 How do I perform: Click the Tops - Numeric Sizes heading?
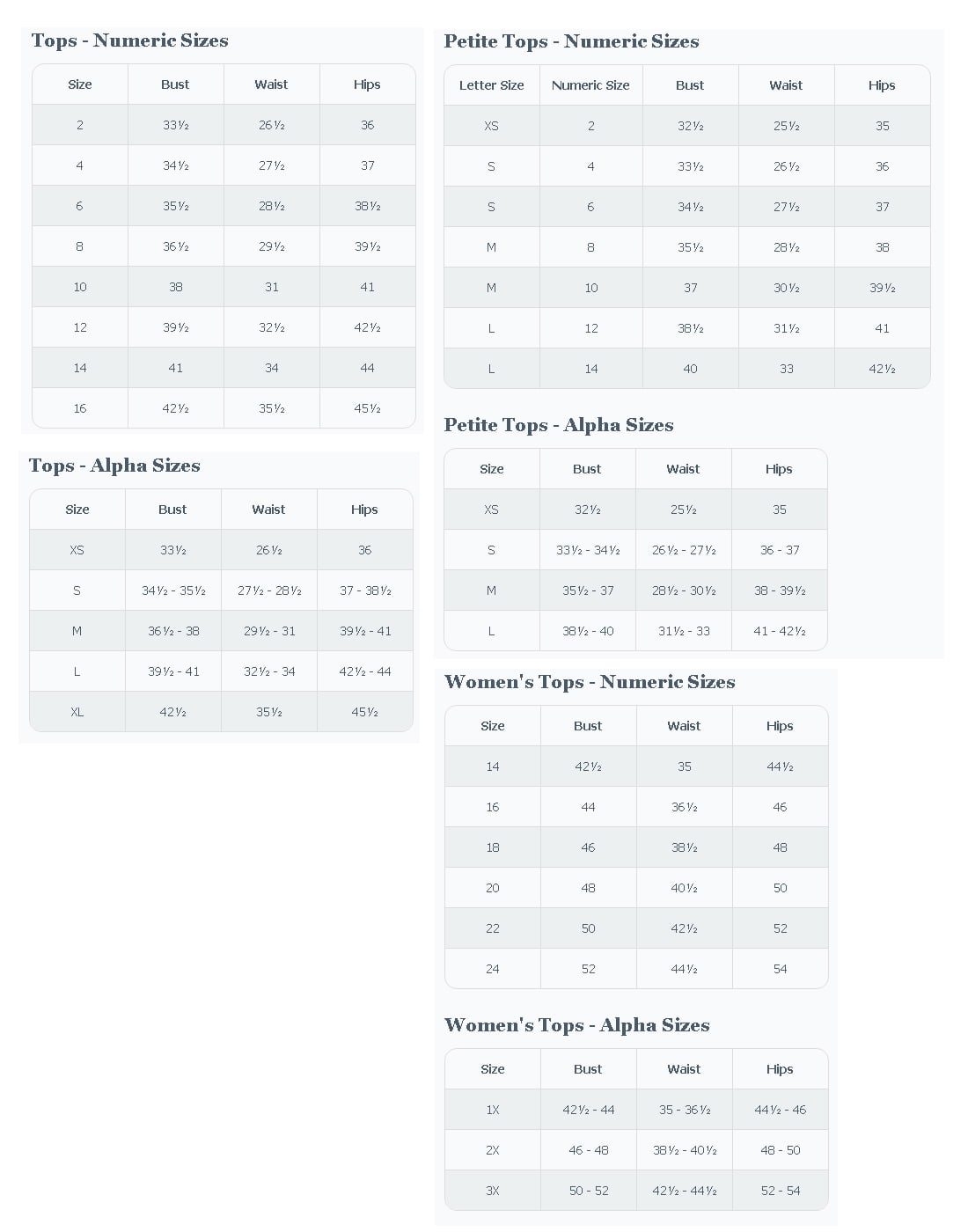tap(129, 40)
